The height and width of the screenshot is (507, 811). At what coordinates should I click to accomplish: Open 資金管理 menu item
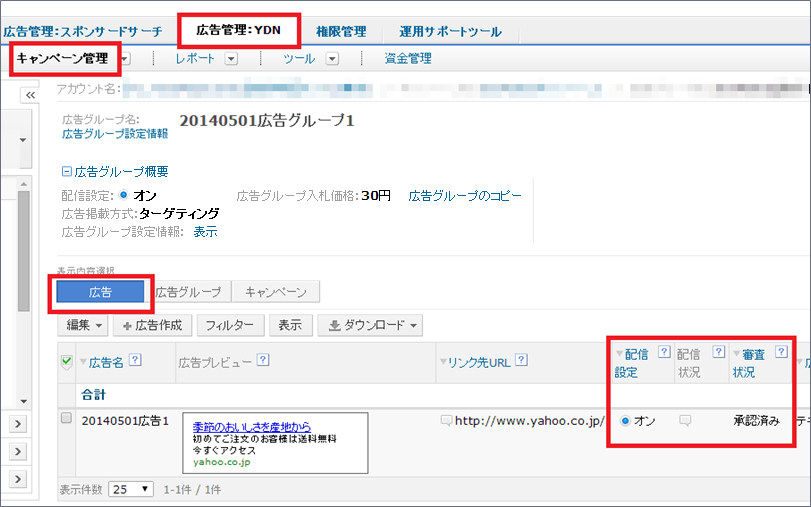(408, 58)
